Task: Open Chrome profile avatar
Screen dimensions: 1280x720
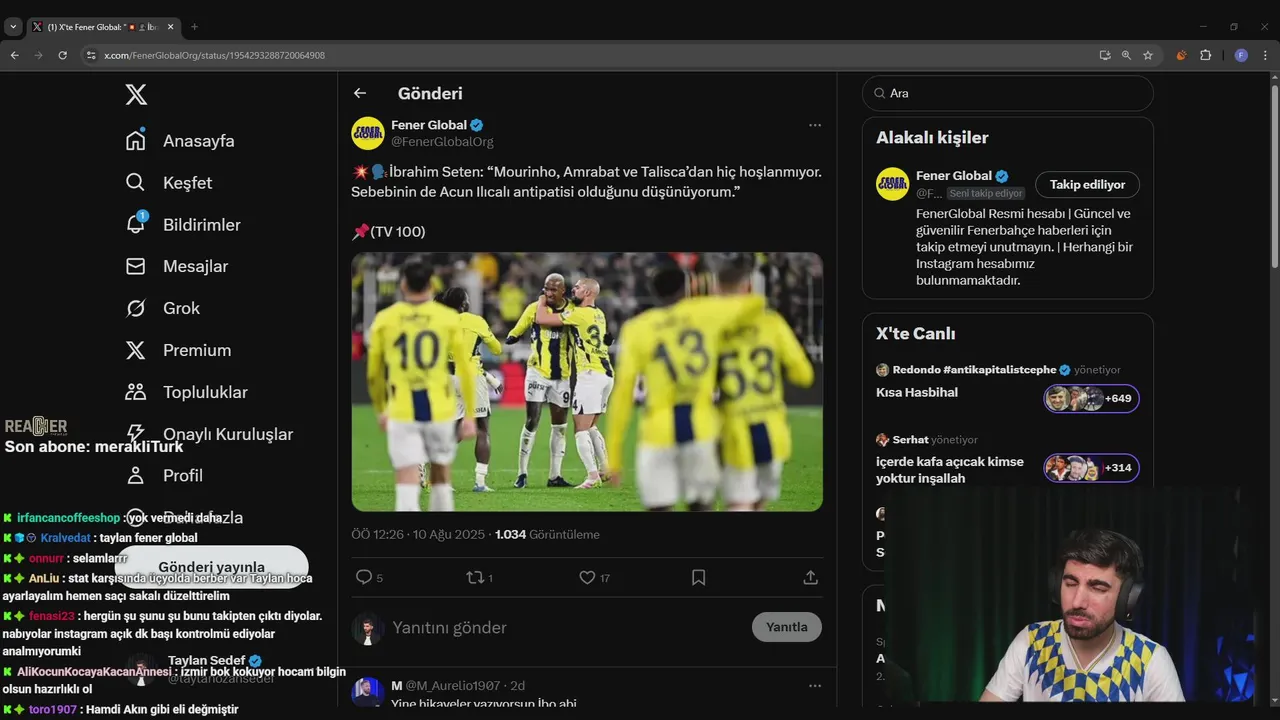Action: tap(1241, 55)
